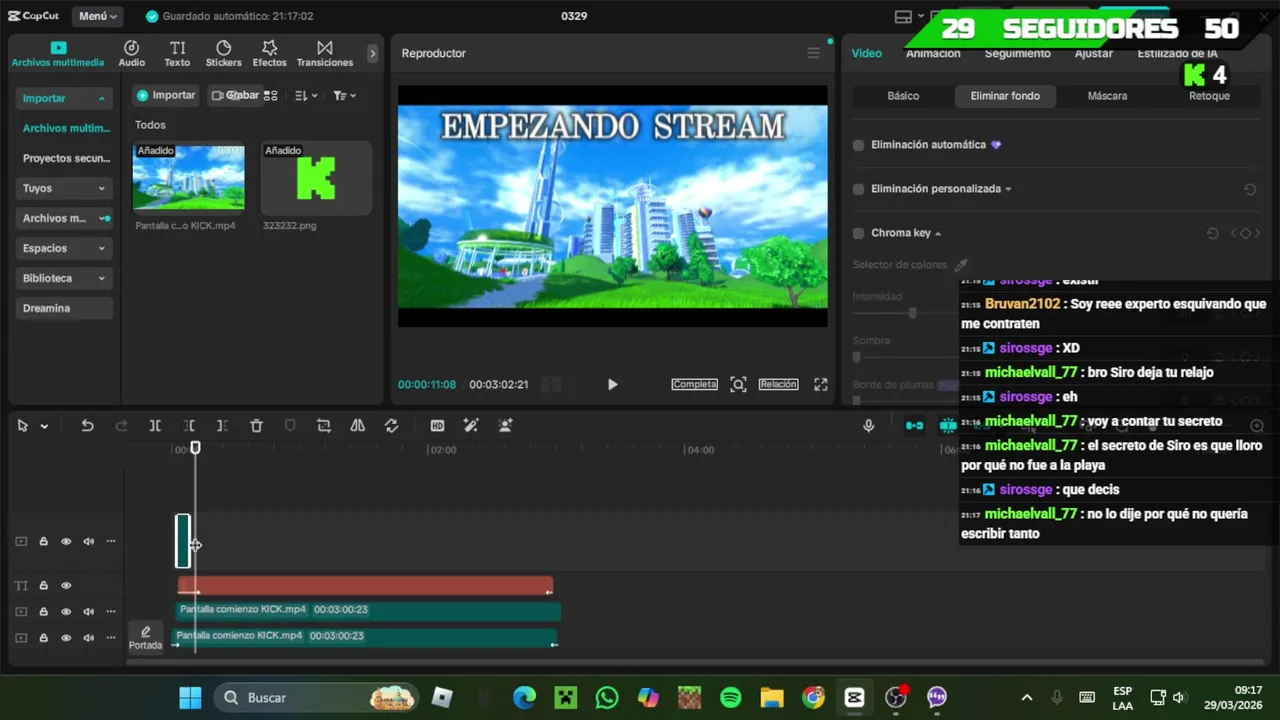Enable Eliminación automática checkbox
The width and height of the screenshot is (1280, 720).
pyautogui.click(x=858, y=145)
